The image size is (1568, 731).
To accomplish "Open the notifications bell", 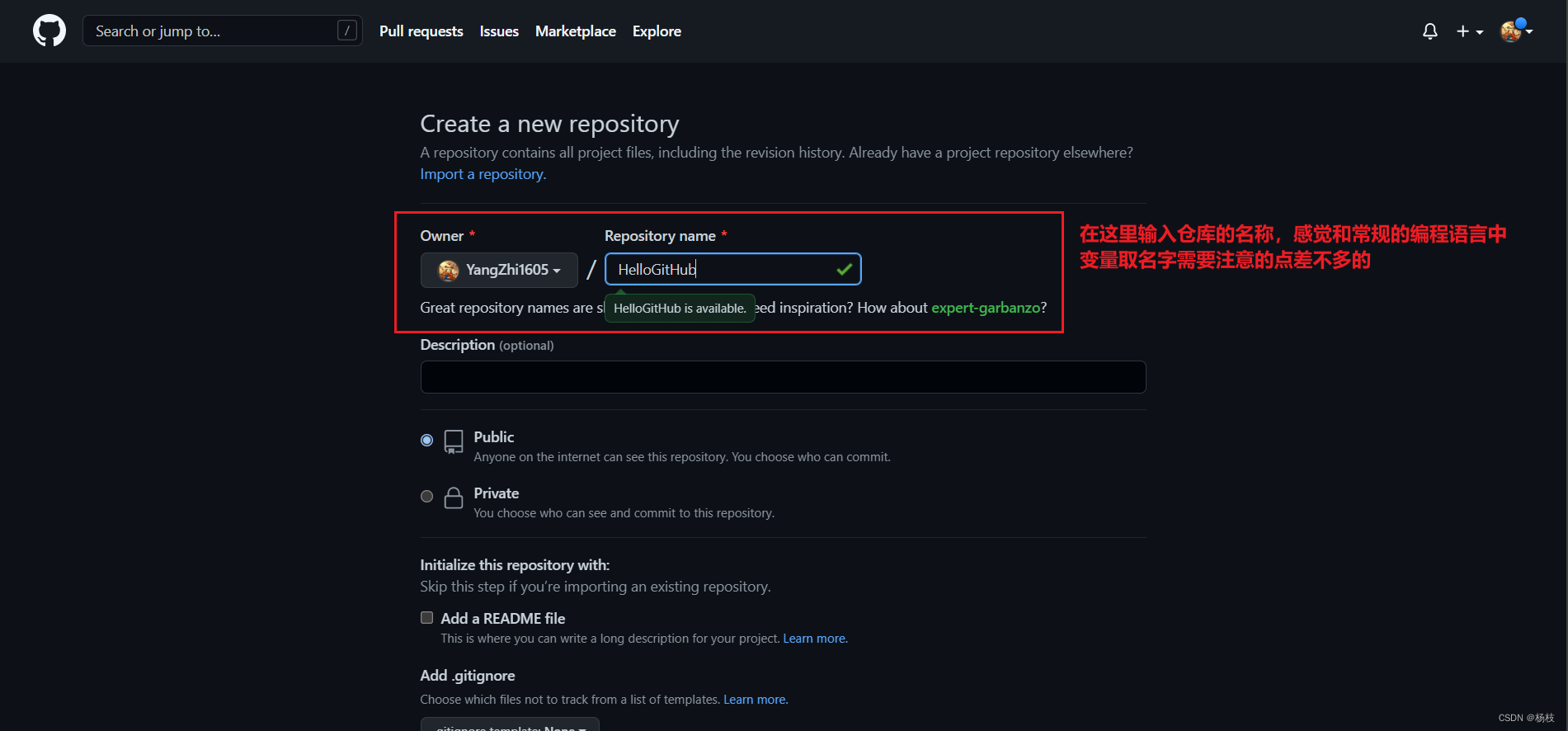I will coord(1430,31).
